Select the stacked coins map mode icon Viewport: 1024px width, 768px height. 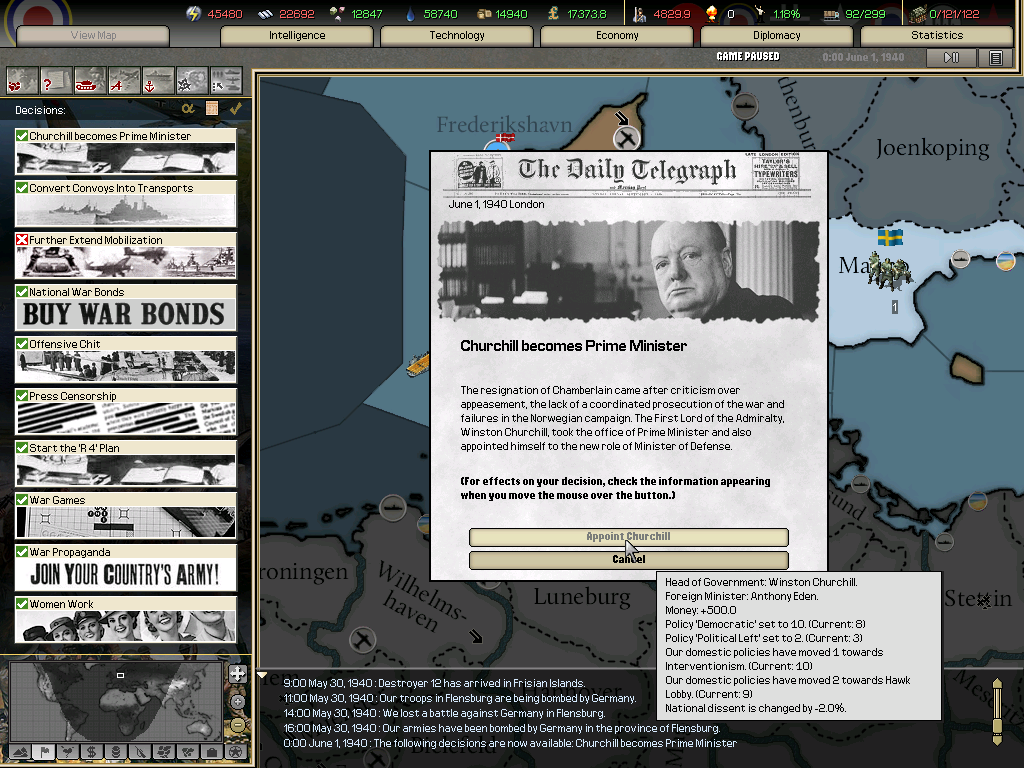pos(116,752)
